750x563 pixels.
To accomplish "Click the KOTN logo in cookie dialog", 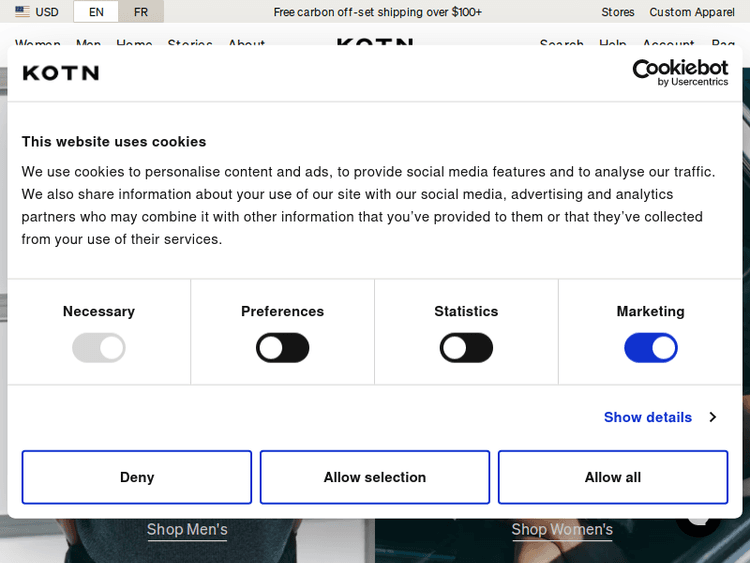I will (x=61, y=73).
